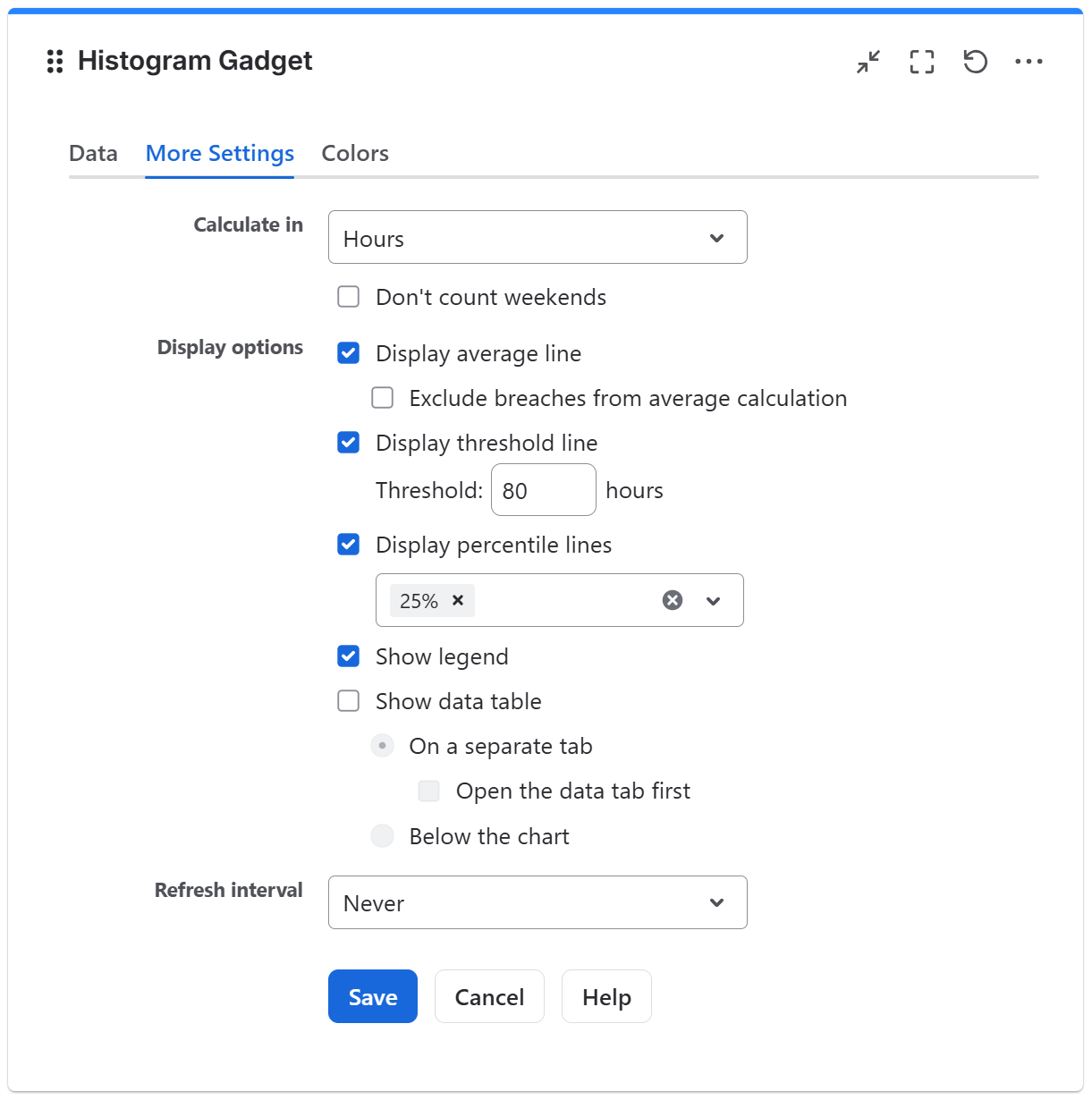Click the Display options label

pos(230,347)
